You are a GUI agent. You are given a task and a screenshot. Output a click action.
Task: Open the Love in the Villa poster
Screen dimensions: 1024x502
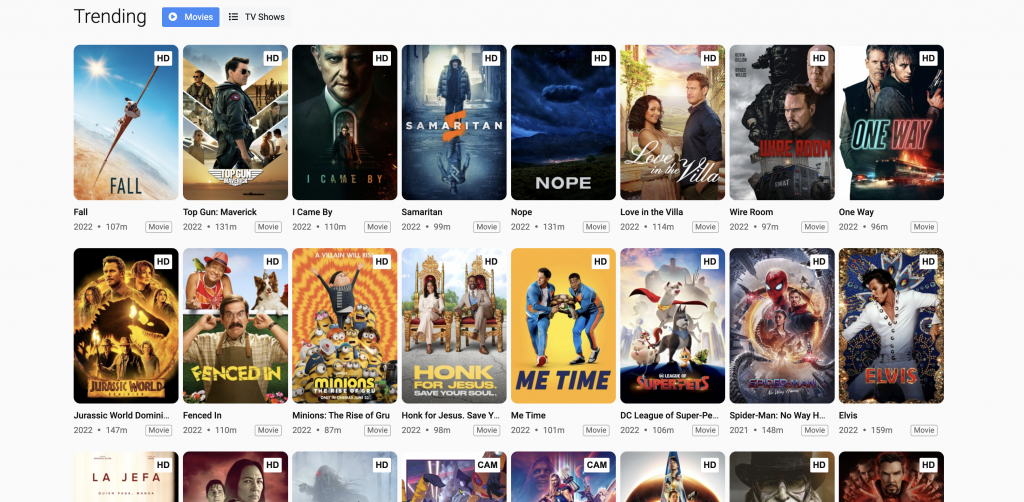pyautogui.click(x=673, y=122)
